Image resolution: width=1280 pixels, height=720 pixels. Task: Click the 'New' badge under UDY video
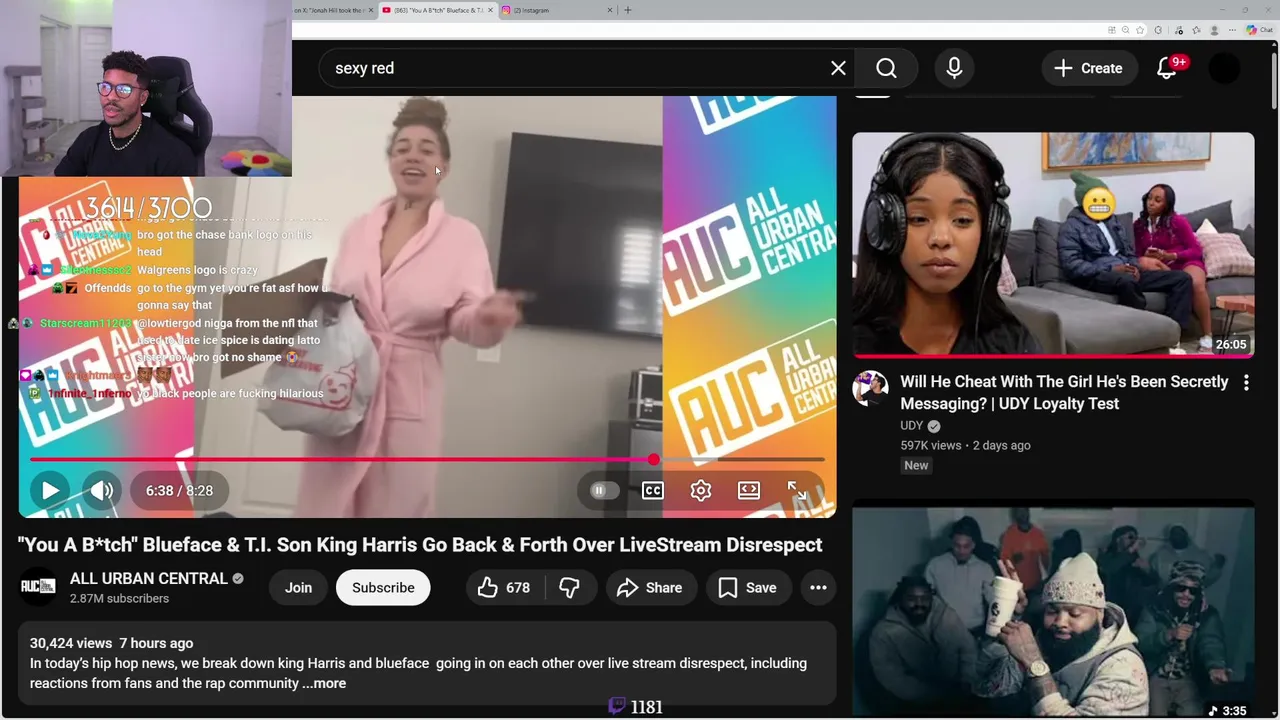tap(916, 465)
